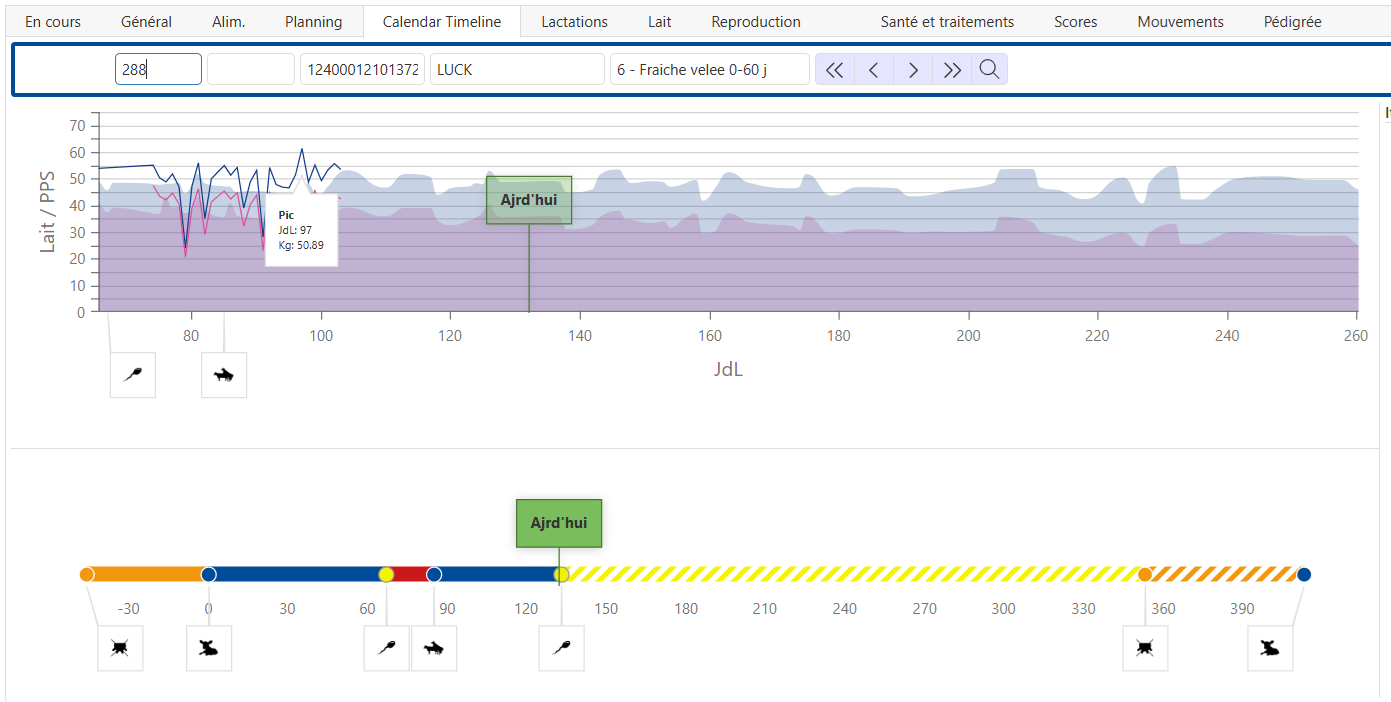Click the yellow striped forecast segment
Image resolution: width=1391 pixels, height=702 pixels.
(x=853, y=574)
